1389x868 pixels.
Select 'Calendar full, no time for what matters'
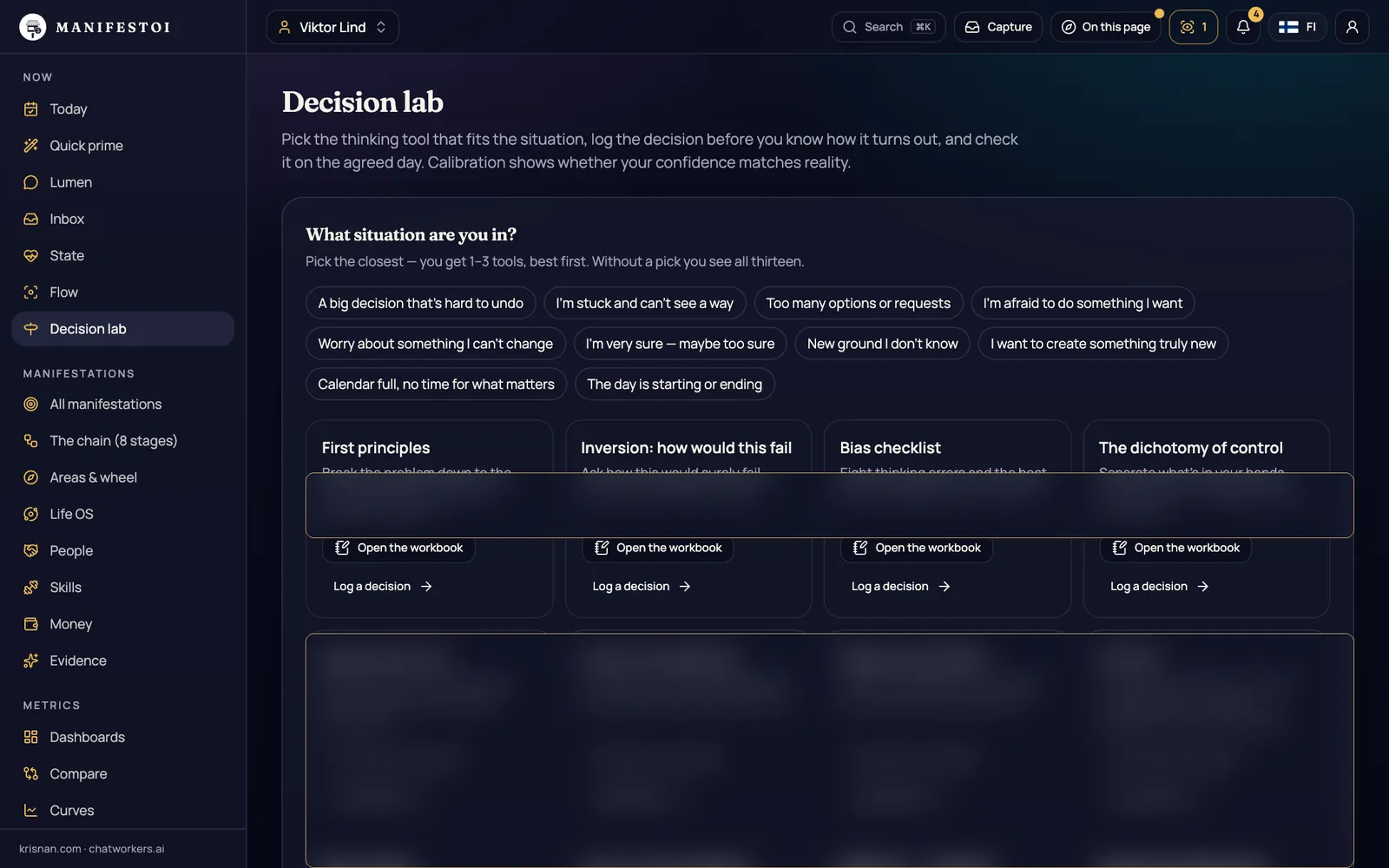coord(436,384)
